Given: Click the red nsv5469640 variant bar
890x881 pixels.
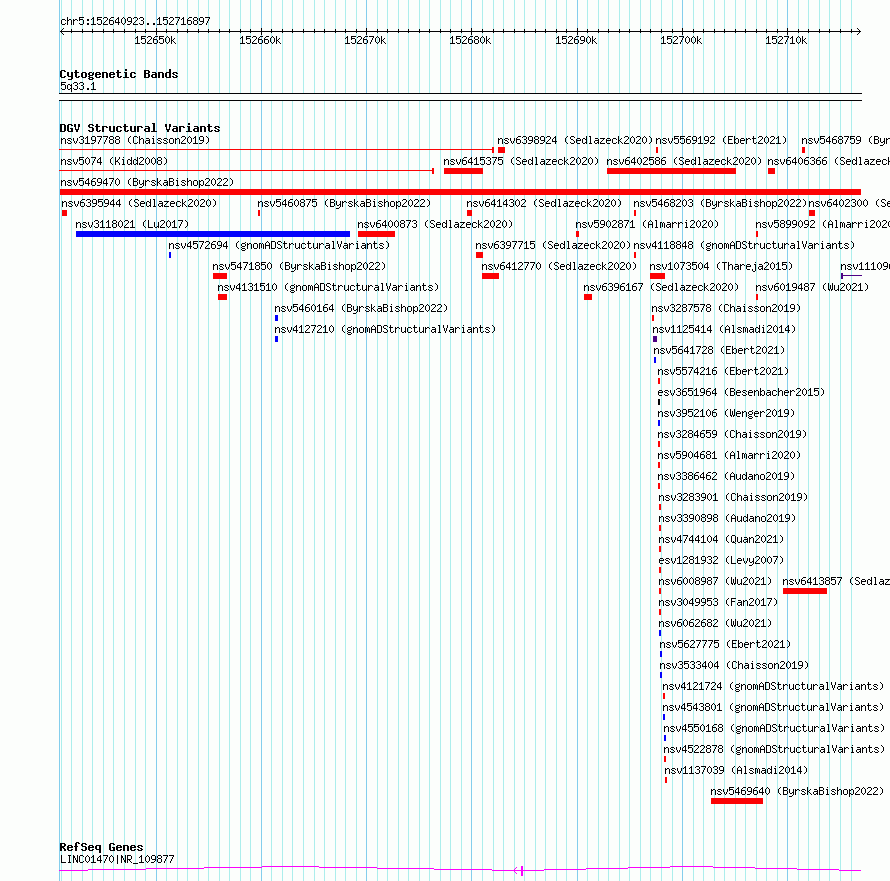Looking at the screenshot, I should tap(737, 801).
